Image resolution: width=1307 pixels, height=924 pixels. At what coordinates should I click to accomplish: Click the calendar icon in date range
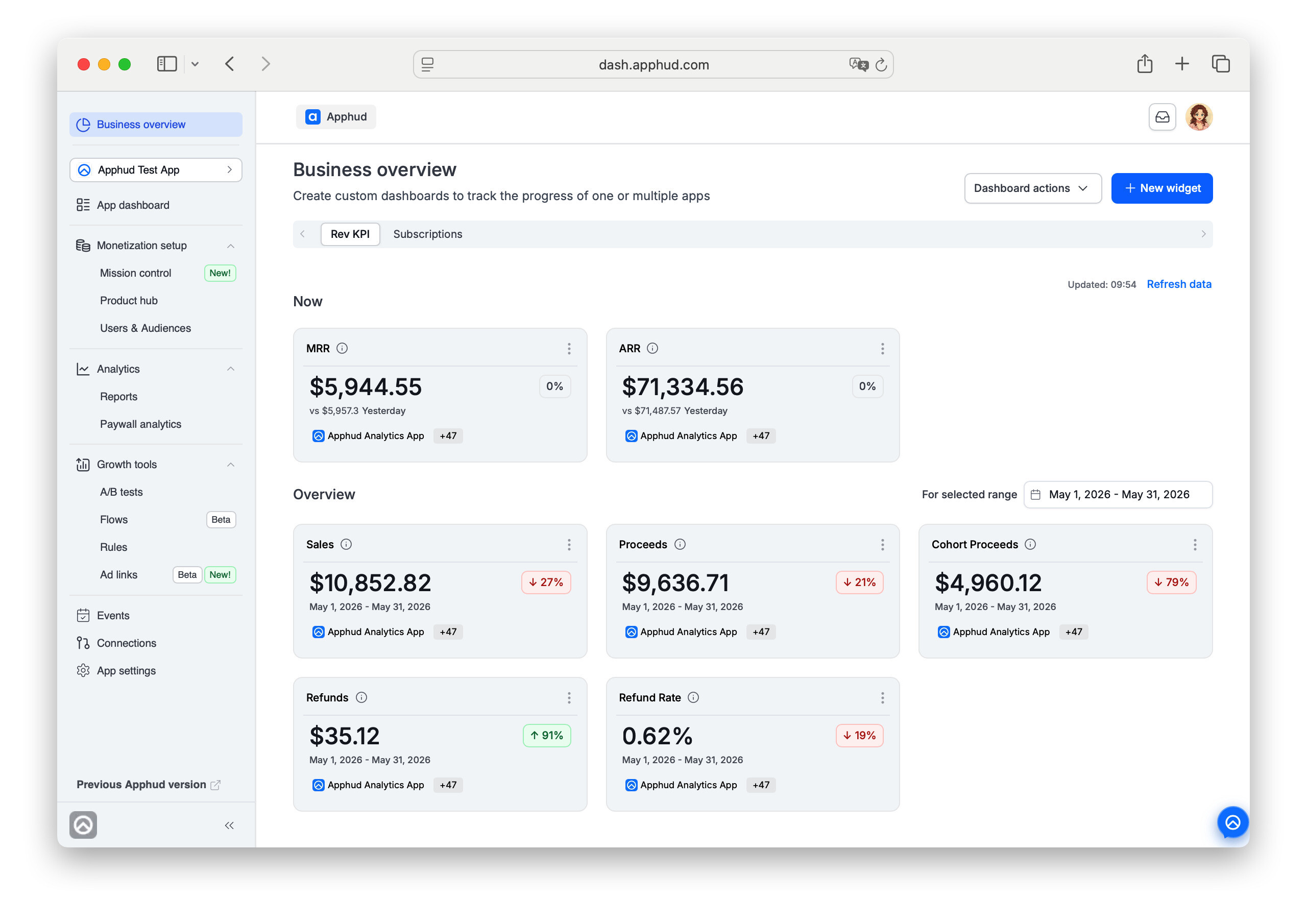click(x=1035, y=495)
